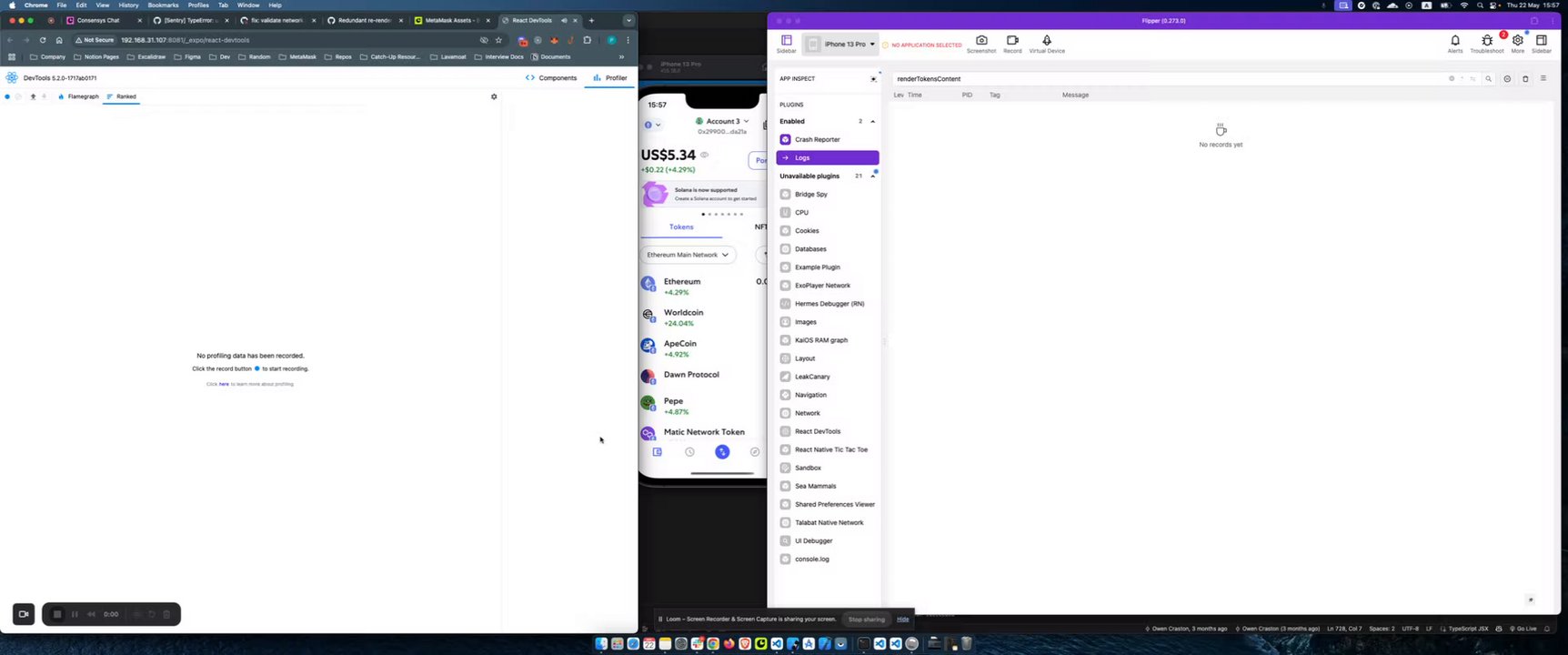
Task: Open the iPhone 13 Pro device dropdown
Action: coord(840,44)
